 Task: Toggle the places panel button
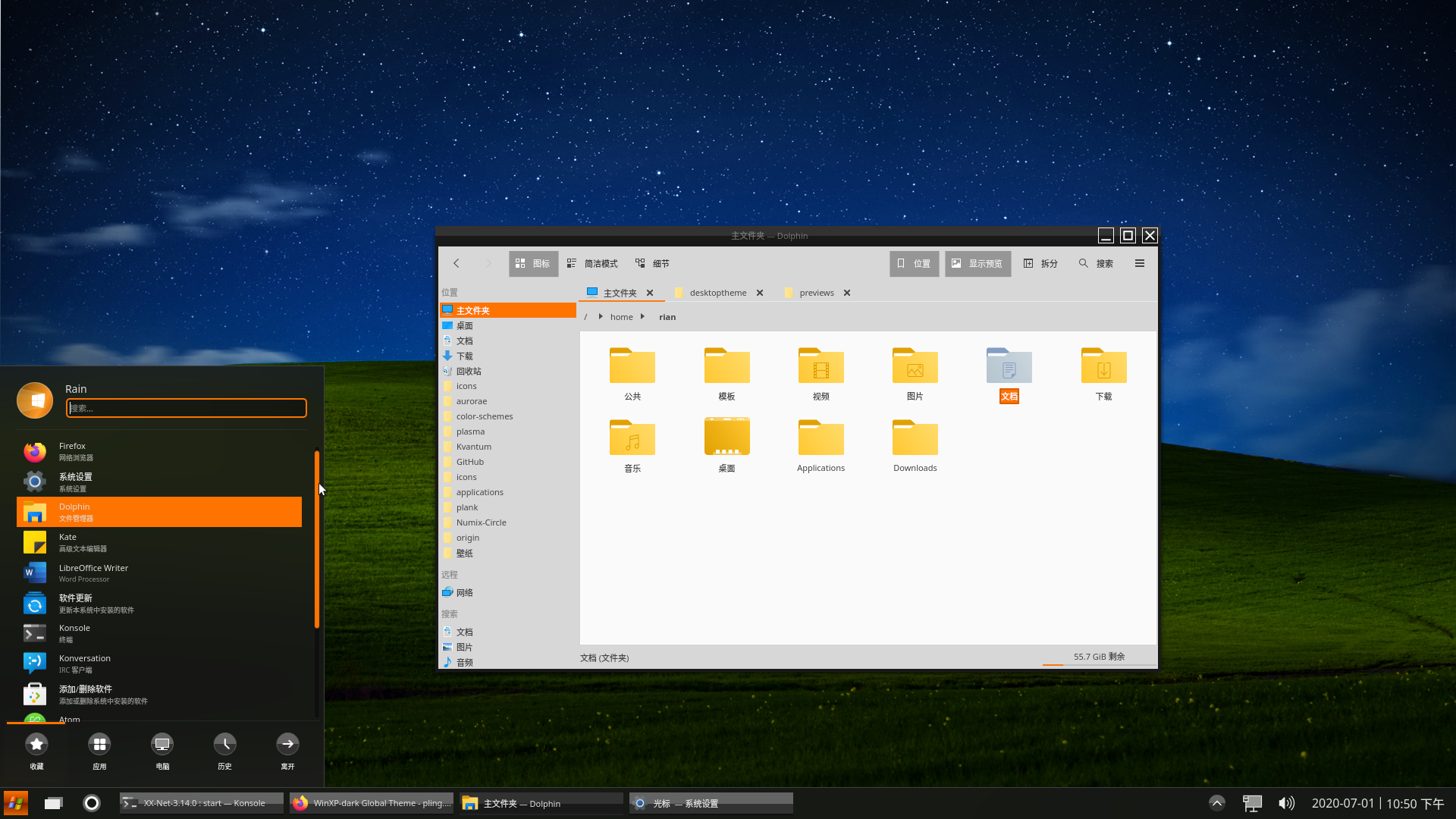pos(914,263)
